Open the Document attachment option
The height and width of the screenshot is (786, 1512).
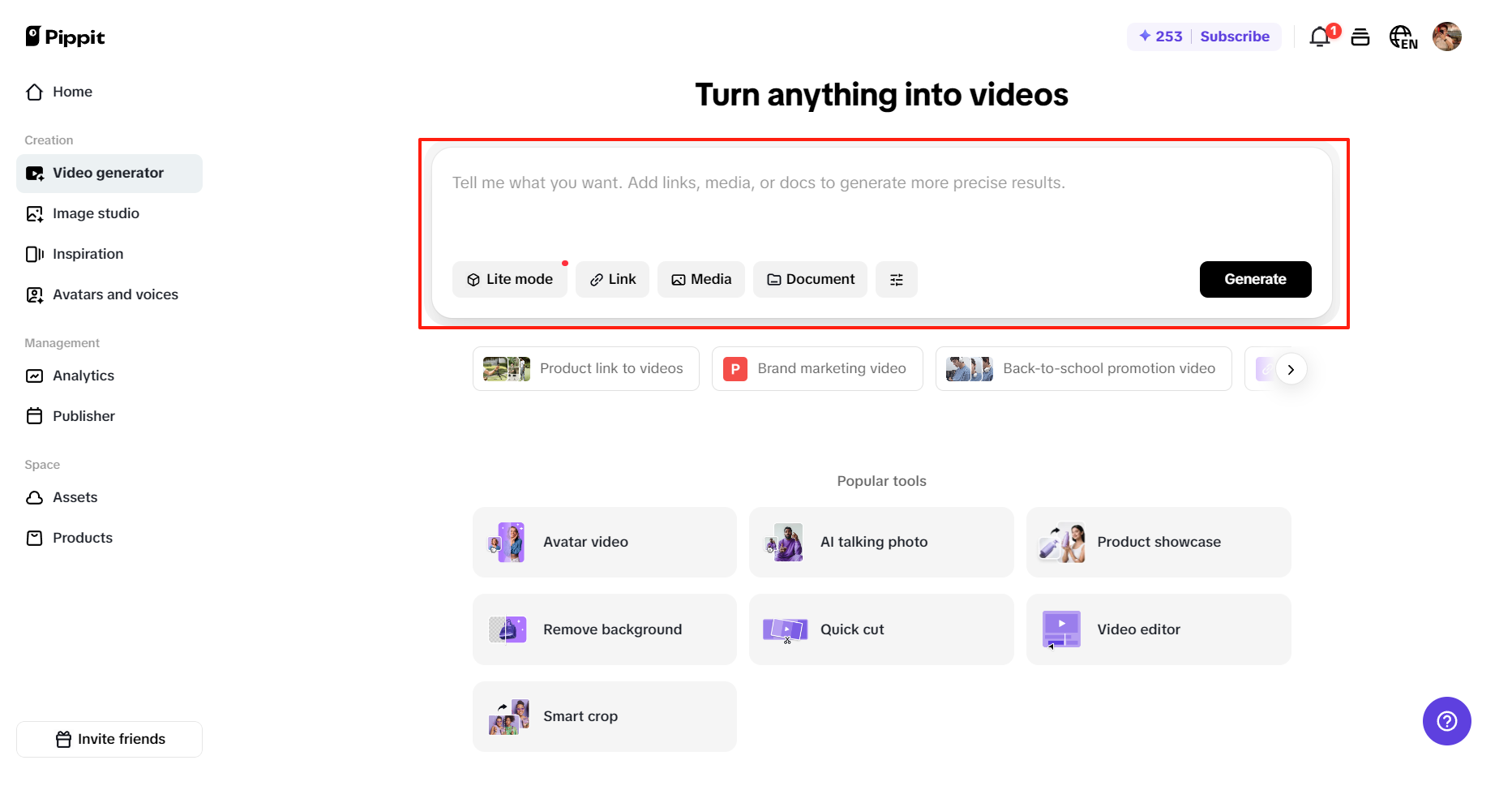(809, 279)
